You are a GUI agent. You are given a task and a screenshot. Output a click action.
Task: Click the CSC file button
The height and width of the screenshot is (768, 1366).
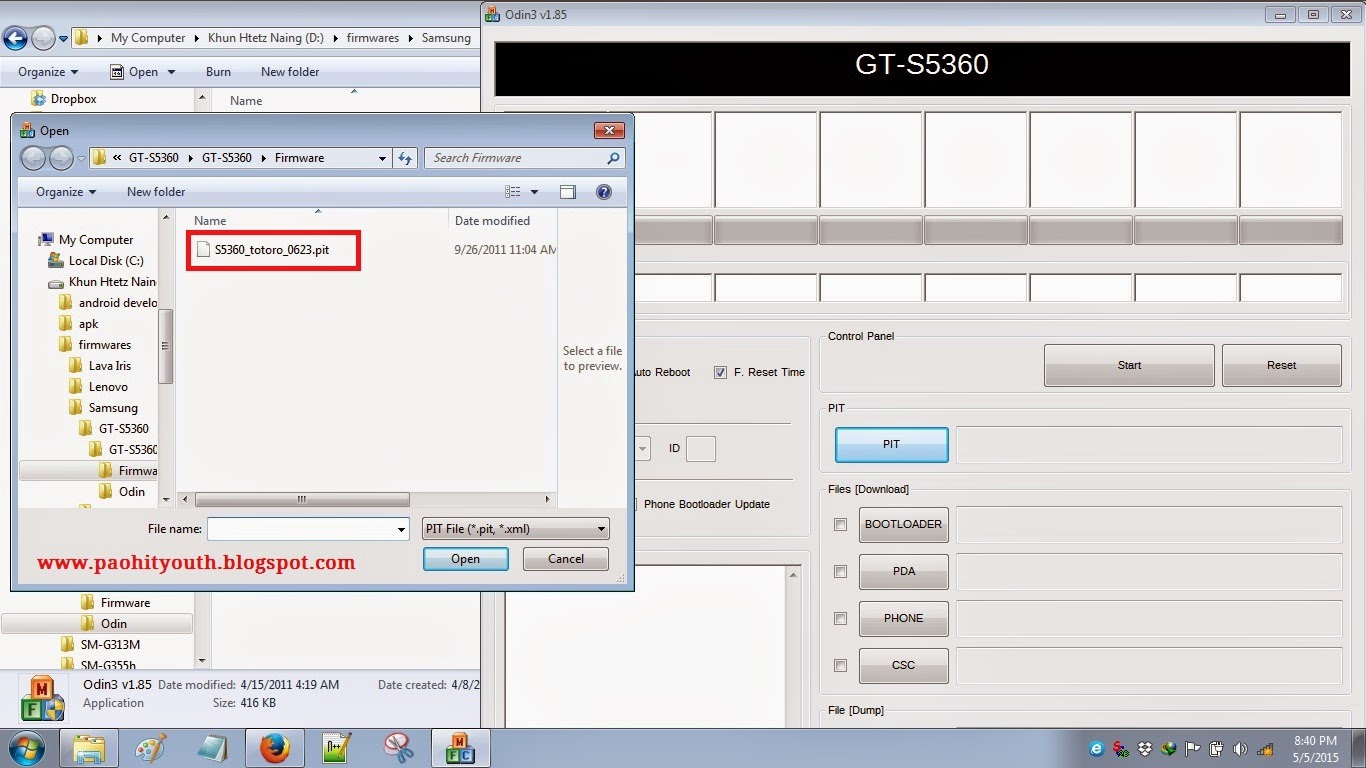[903, 665]
